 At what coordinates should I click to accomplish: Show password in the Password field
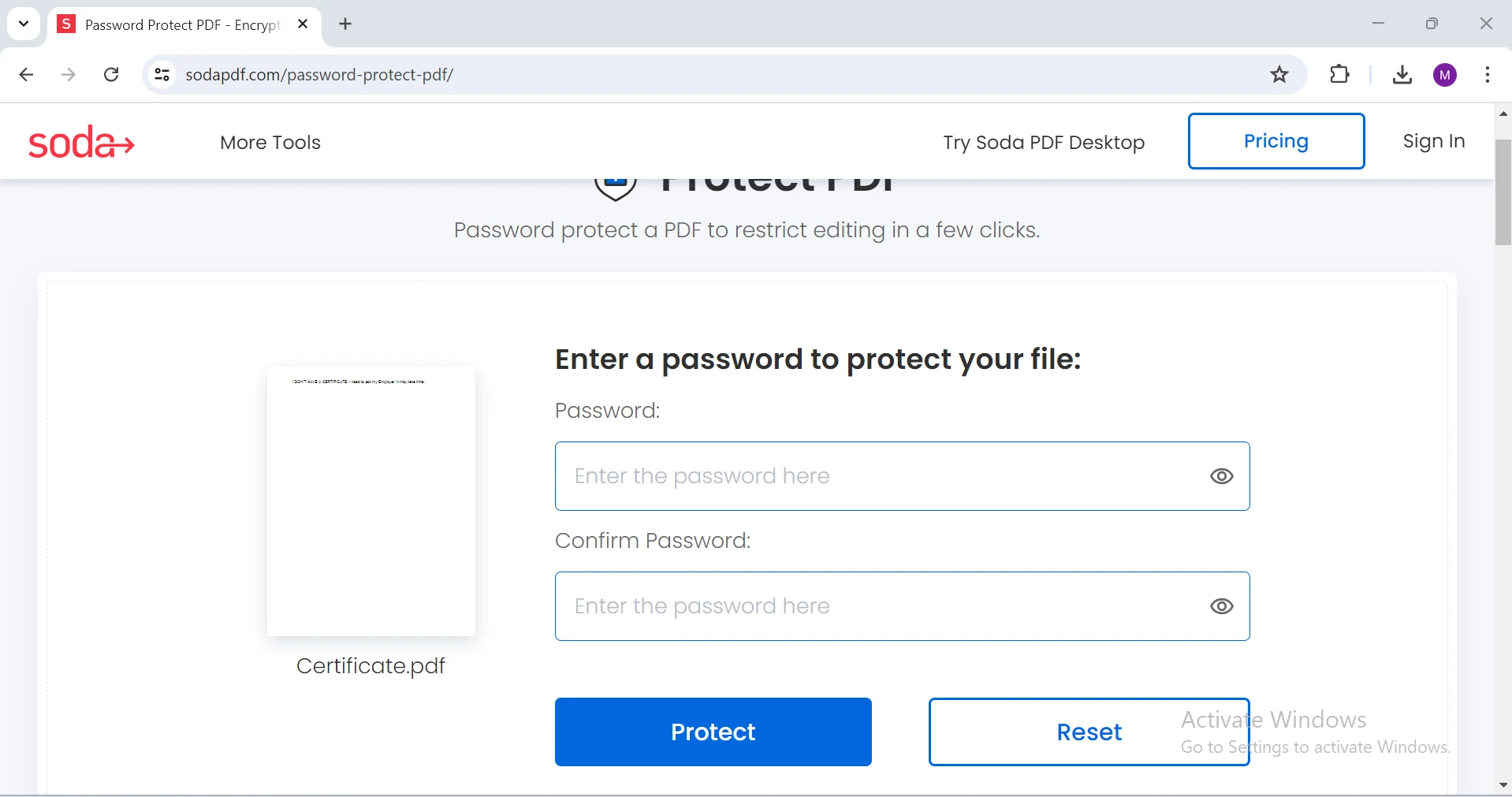1221,476
